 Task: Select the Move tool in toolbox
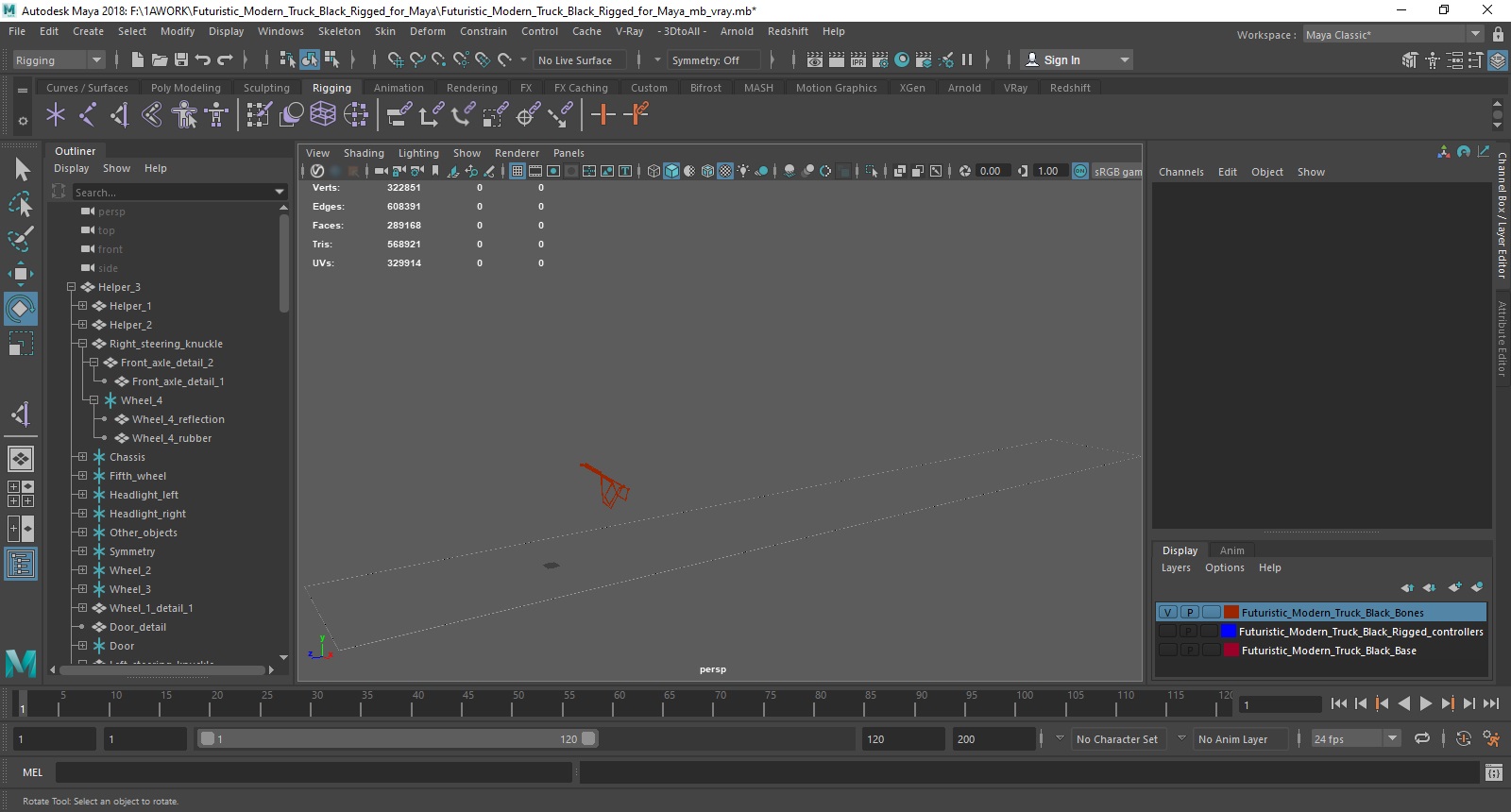pos(21,274)
